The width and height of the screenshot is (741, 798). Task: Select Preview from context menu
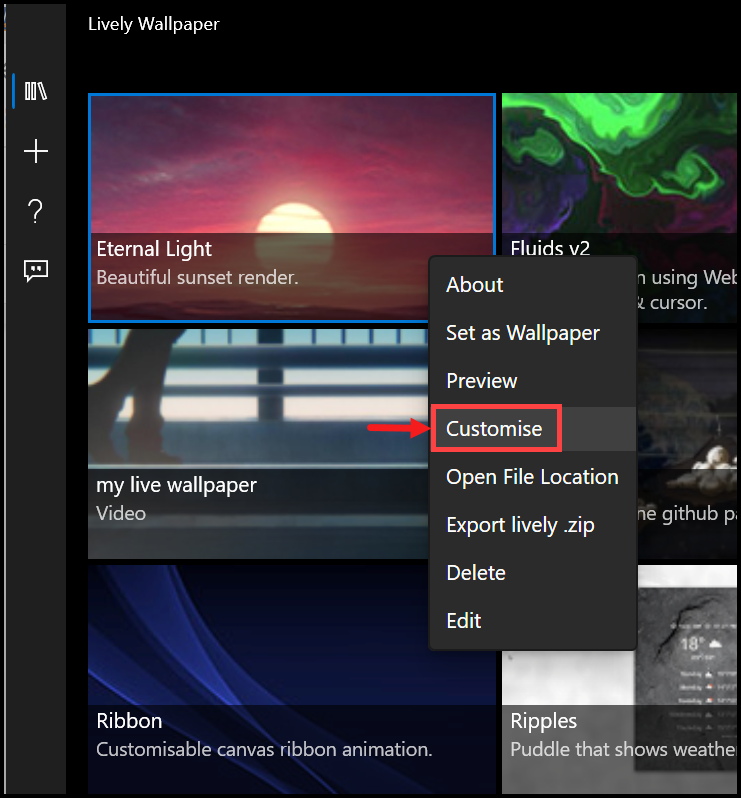(533, 381)
